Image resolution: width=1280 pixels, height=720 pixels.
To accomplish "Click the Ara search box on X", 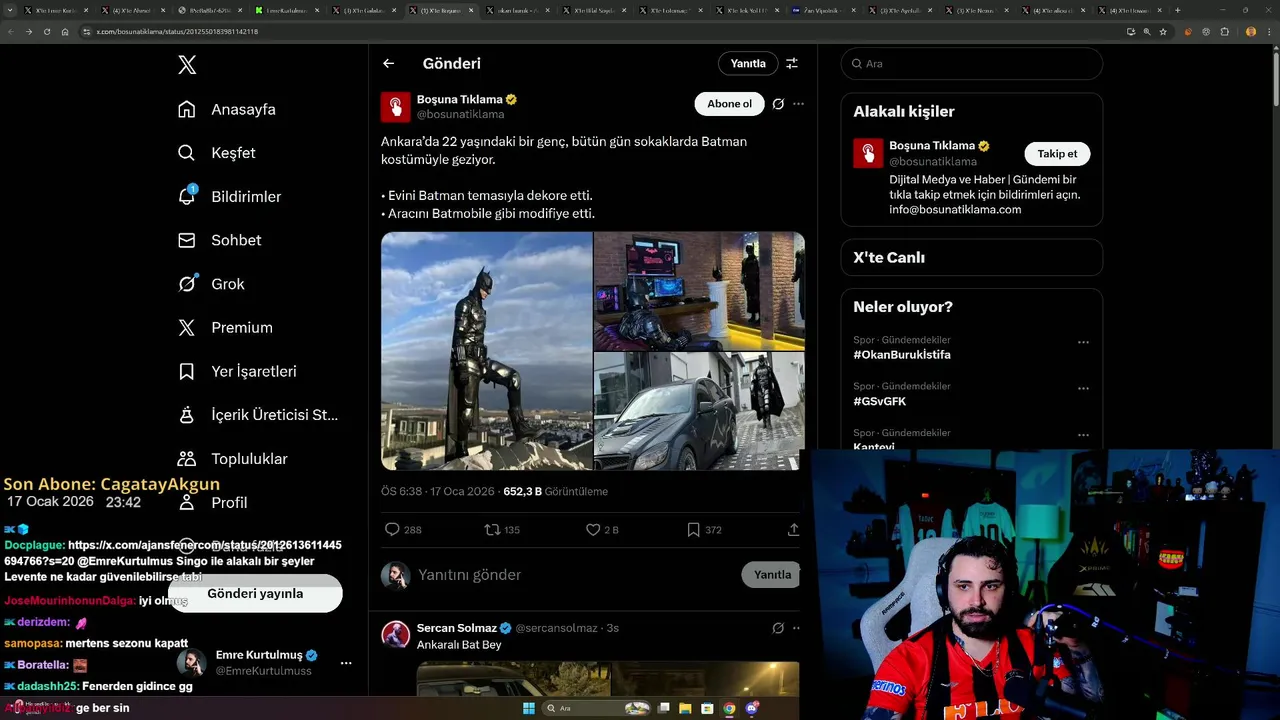I will pyautogui.click(x=972, y=63).
